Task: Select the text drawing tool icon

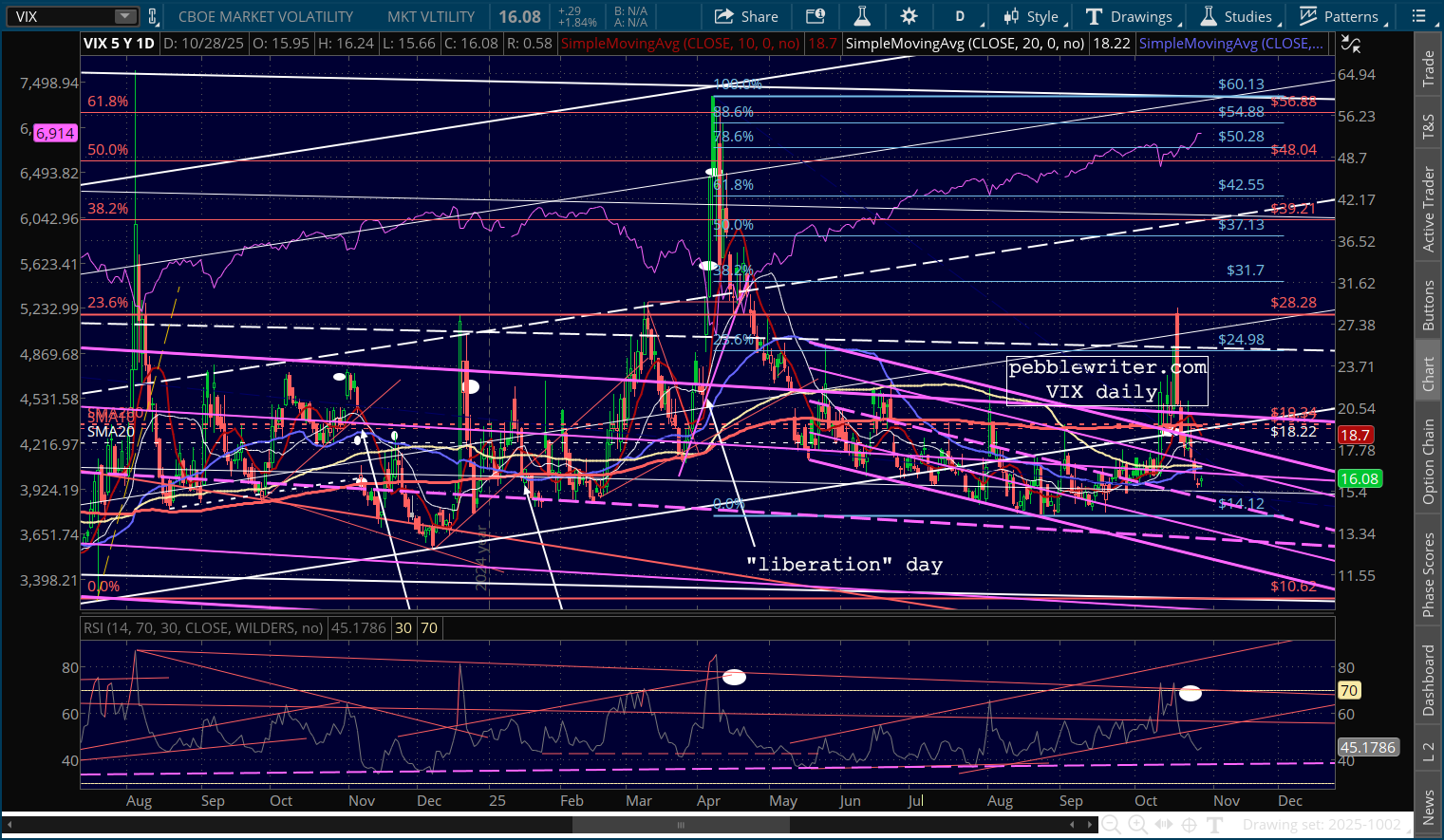Action: click(x=1214, y=825)
